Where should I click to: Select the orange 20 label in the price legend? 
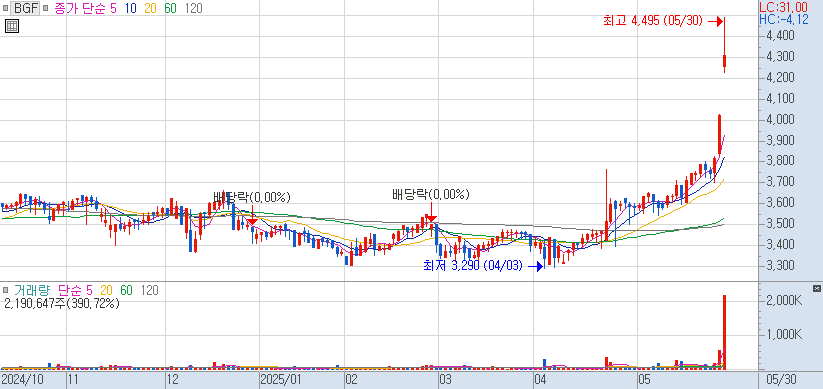click(151, 8)
